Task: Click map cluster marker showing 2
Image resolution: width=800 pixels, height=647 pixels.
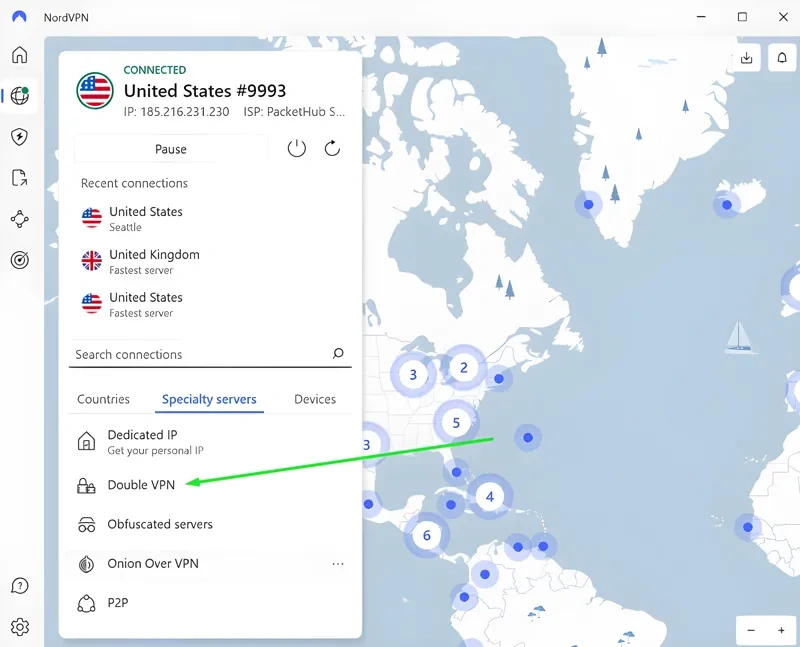Action: pyautogui.click(x=463, y=367)
